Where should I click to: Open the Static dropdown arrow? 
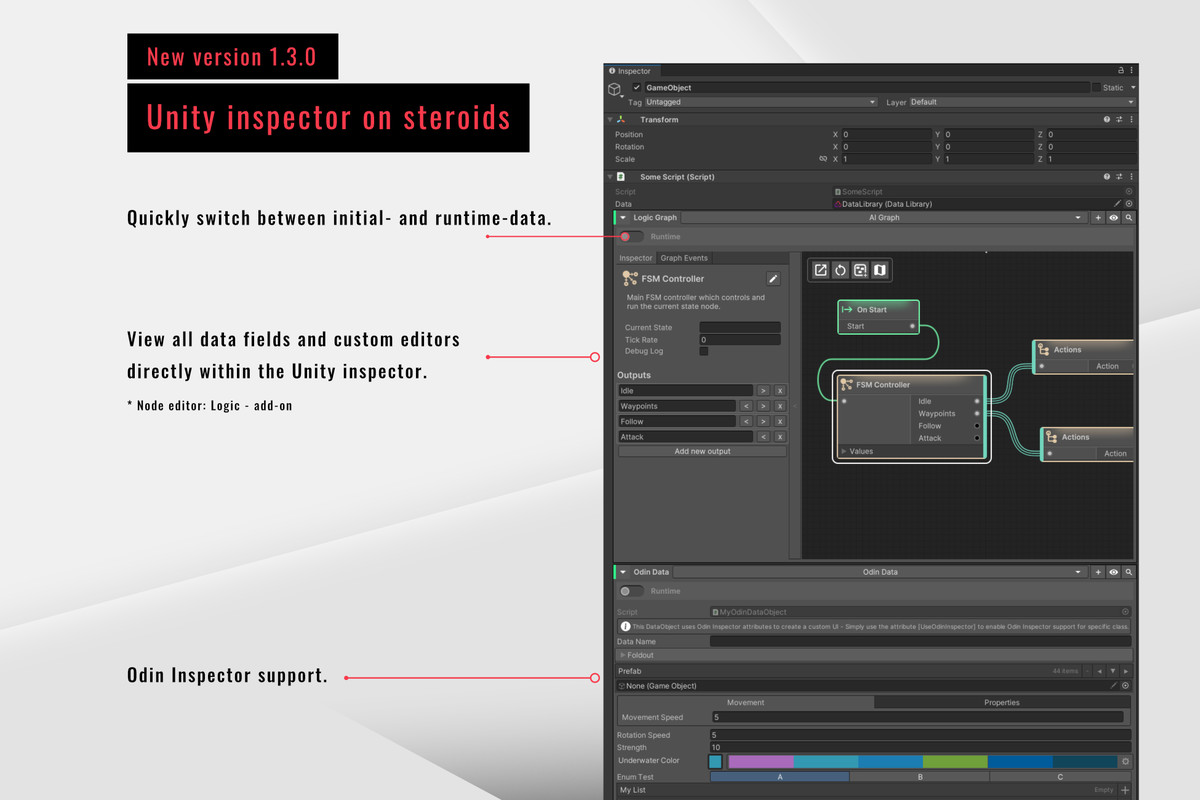point(1131,88)
